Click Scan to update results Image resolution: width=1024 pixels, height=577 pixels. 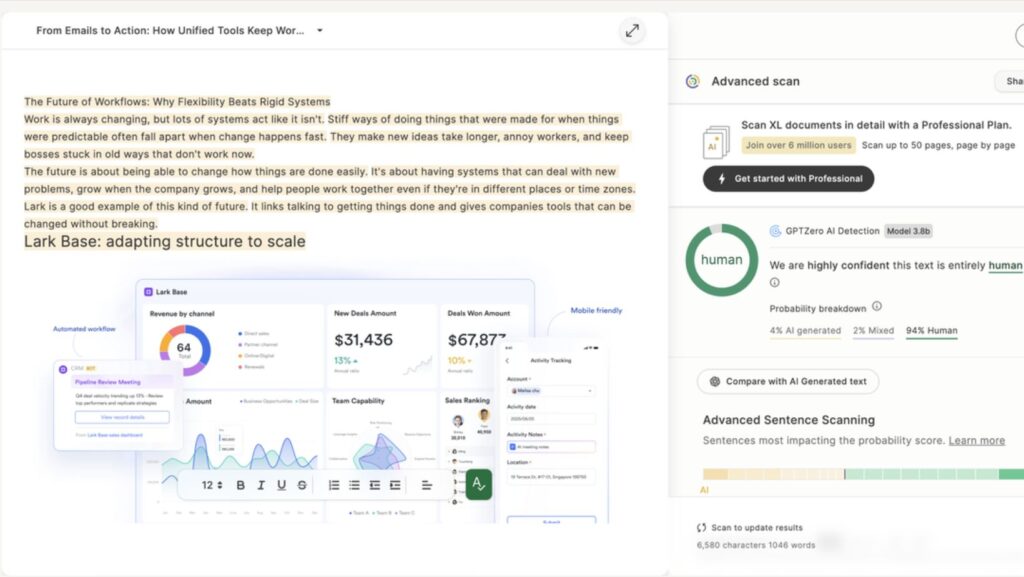(x=750, y=527)
